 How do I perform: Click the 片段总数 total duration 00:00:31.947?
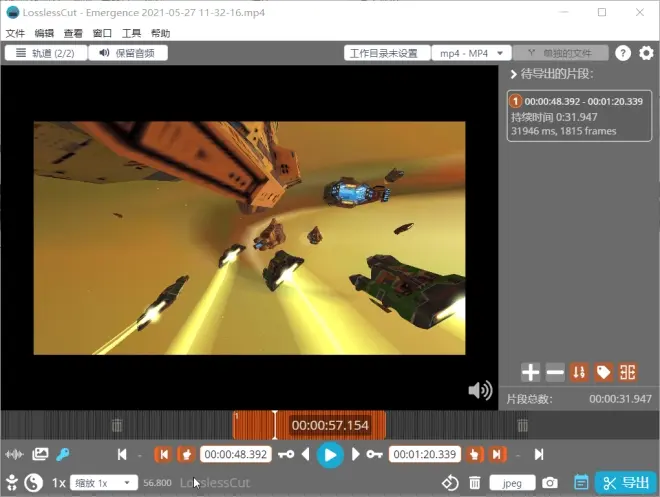coord(620,399)
